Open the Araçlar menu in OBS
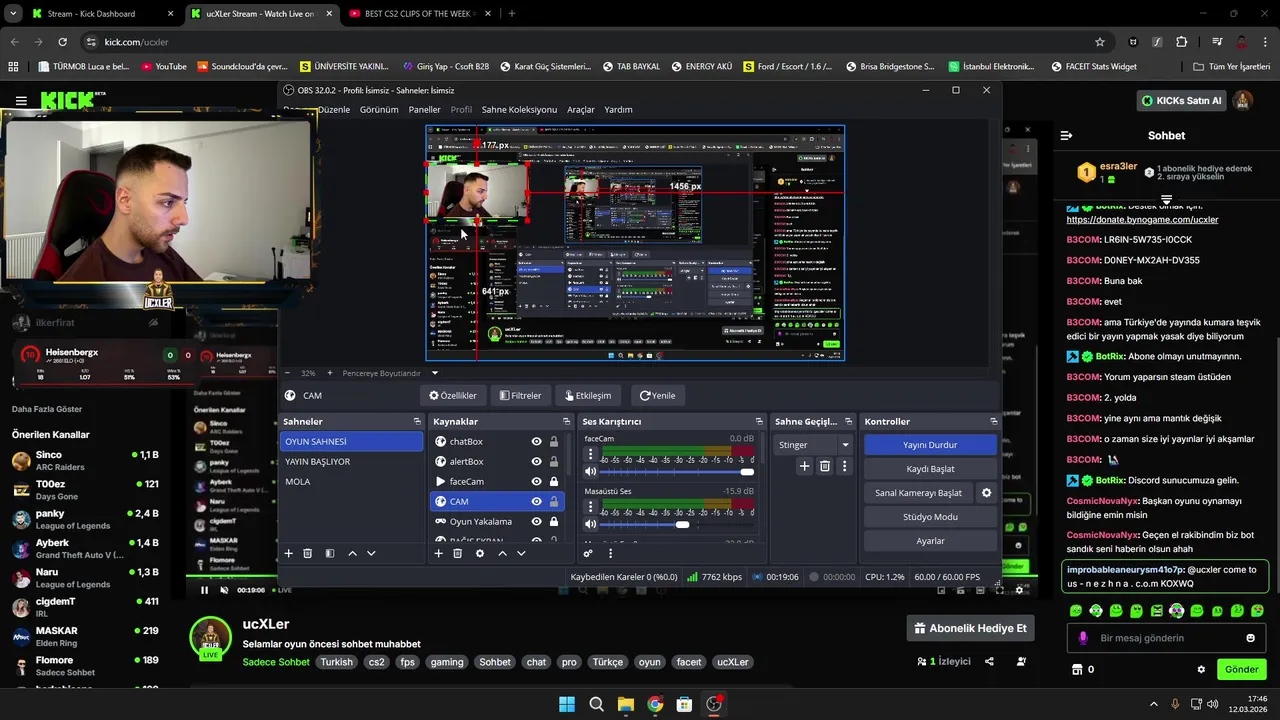 581,109
